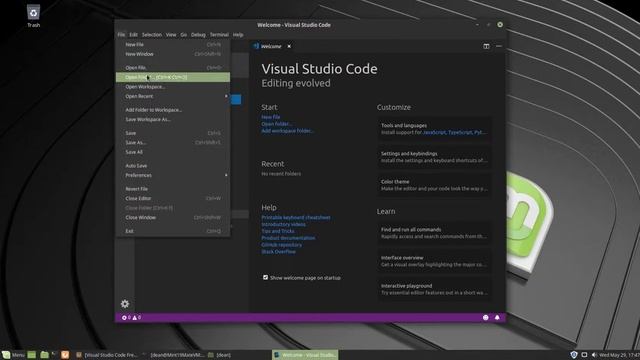Choose Revert File from File menu
This screenshot has width=640, height=360.
click(x=173, y=189)
